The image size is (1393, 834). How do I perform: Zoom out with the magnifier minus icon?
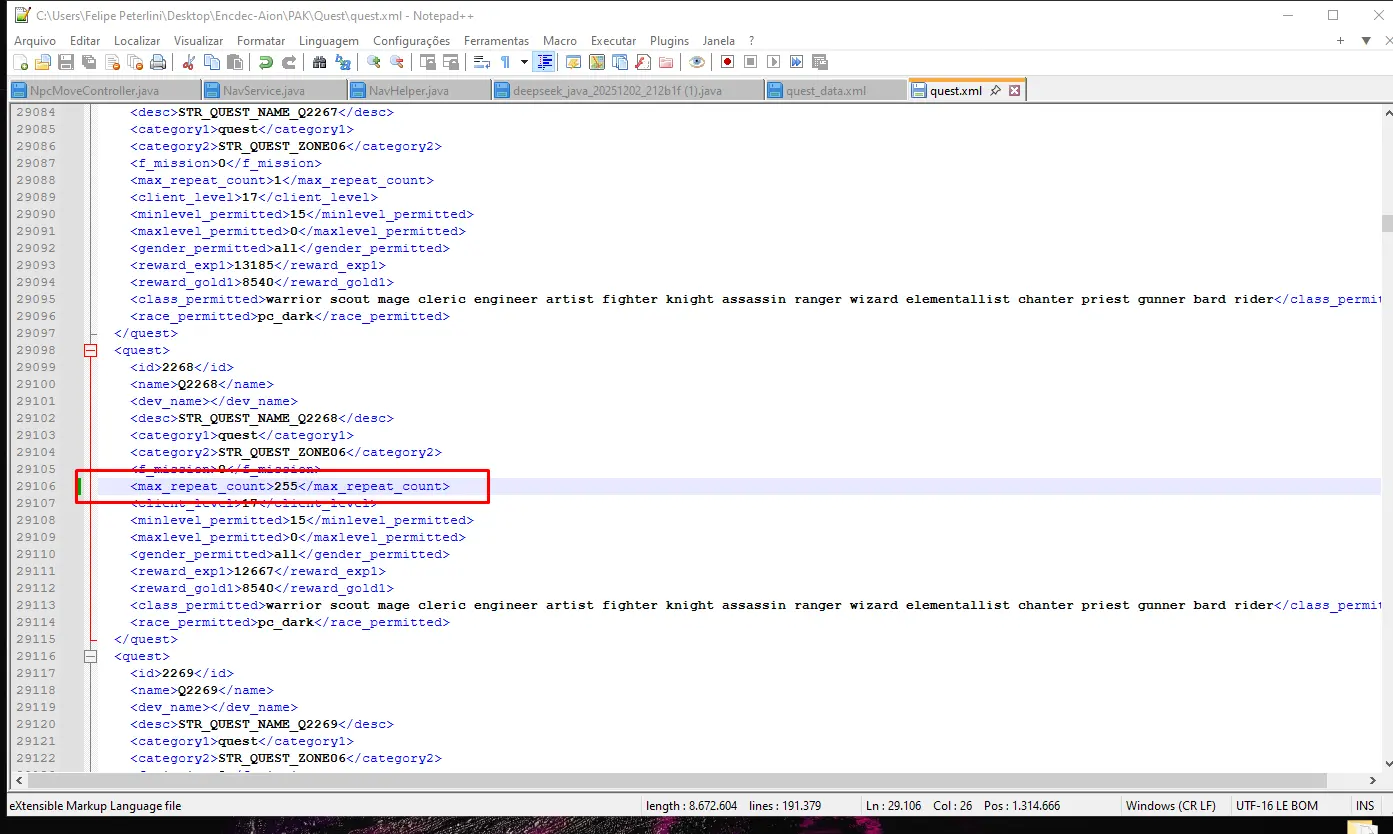396,62
